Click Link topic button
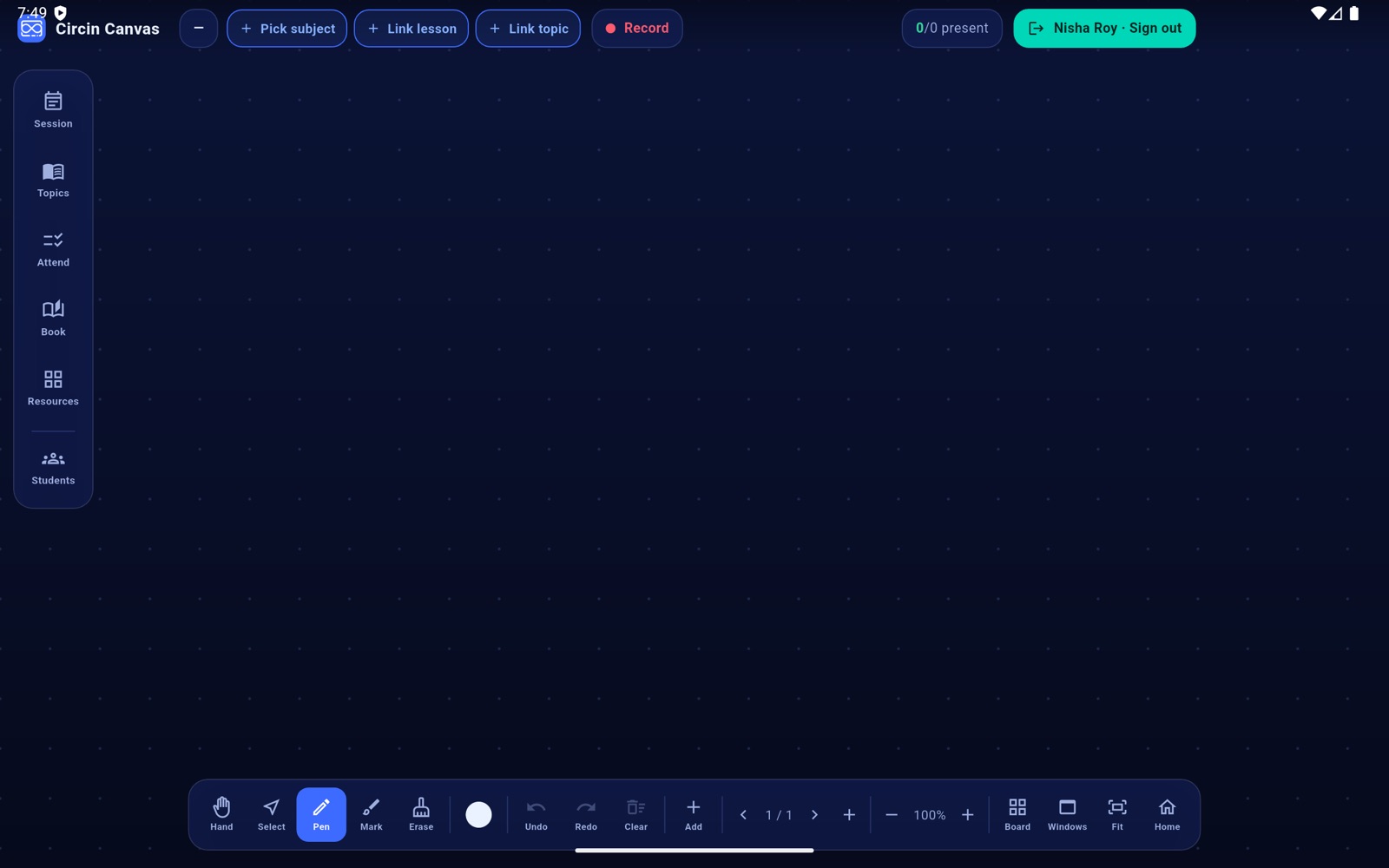Screen dimensions: 1389x868 click(528, 29)
